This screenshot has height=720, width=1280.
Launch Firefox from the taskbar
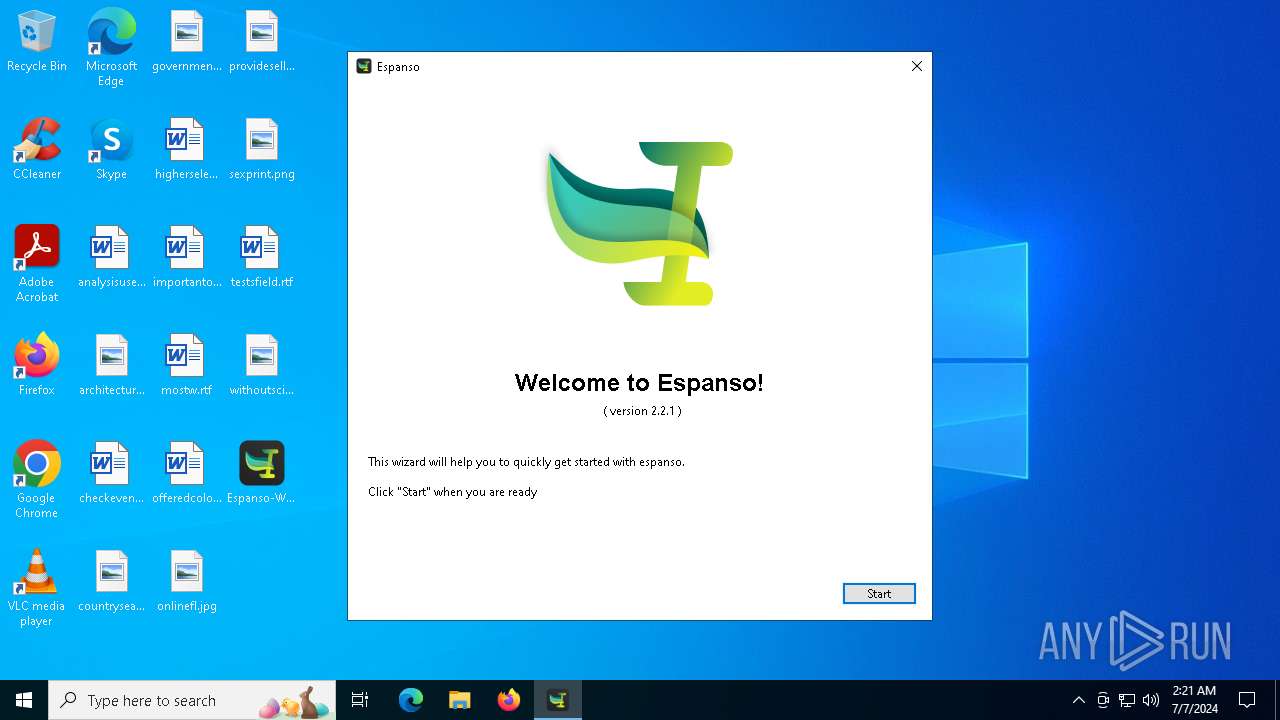[509, 700]
